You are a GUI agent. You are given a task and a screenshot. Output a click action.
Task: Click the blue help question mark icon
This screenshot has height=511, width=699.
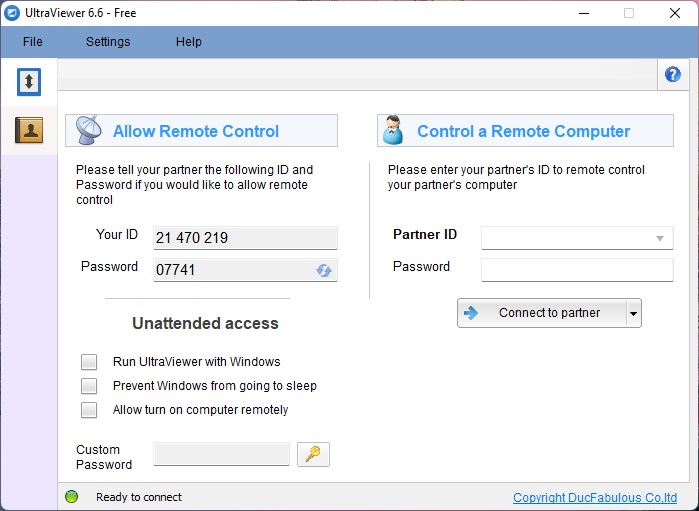click(x=672, y=74)
